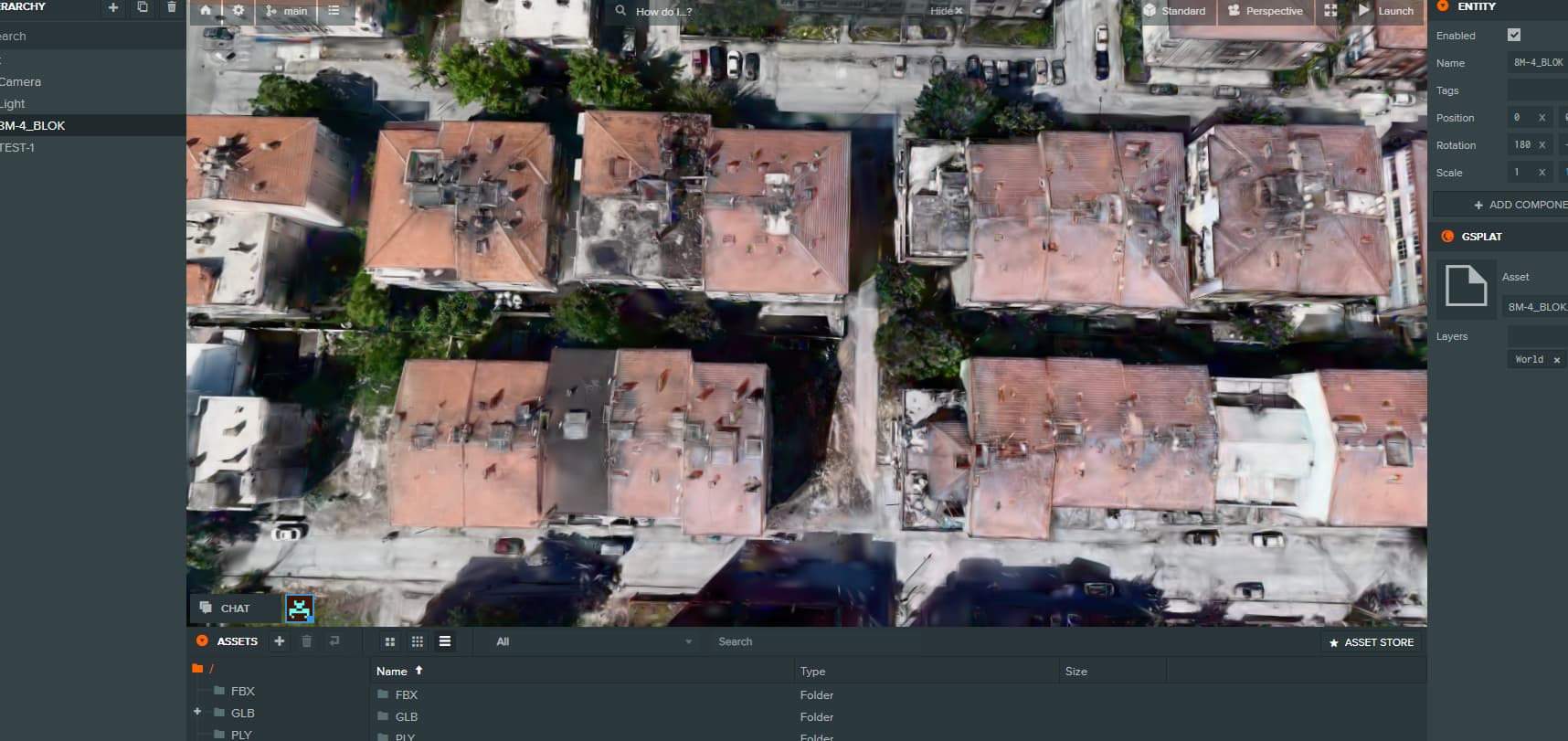
Task: Open the Standard render mode menu
Action: pyautogui.click(x=1175, y=11)
